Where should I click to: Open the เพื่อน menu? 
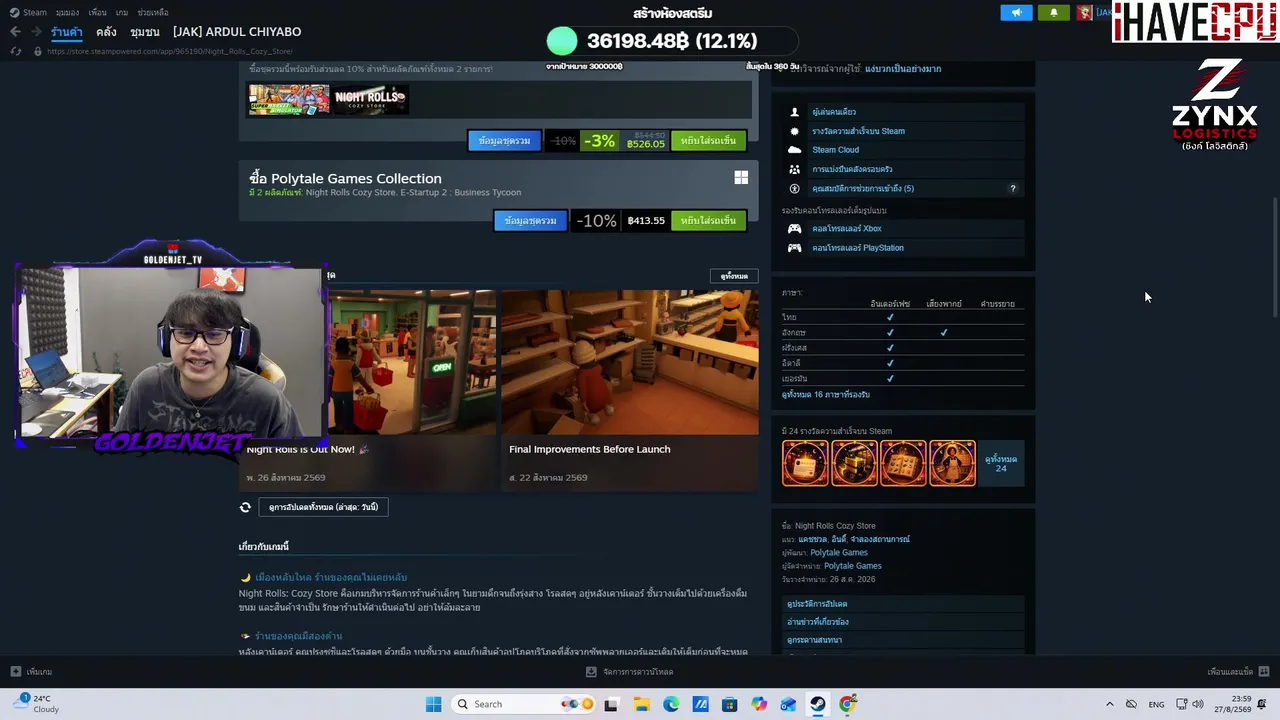coord(97,12)
